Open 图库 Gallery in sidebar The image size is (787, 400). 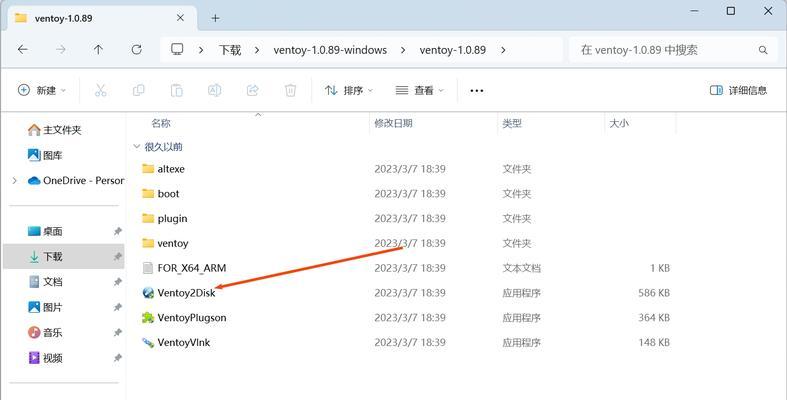coord(45,156)
